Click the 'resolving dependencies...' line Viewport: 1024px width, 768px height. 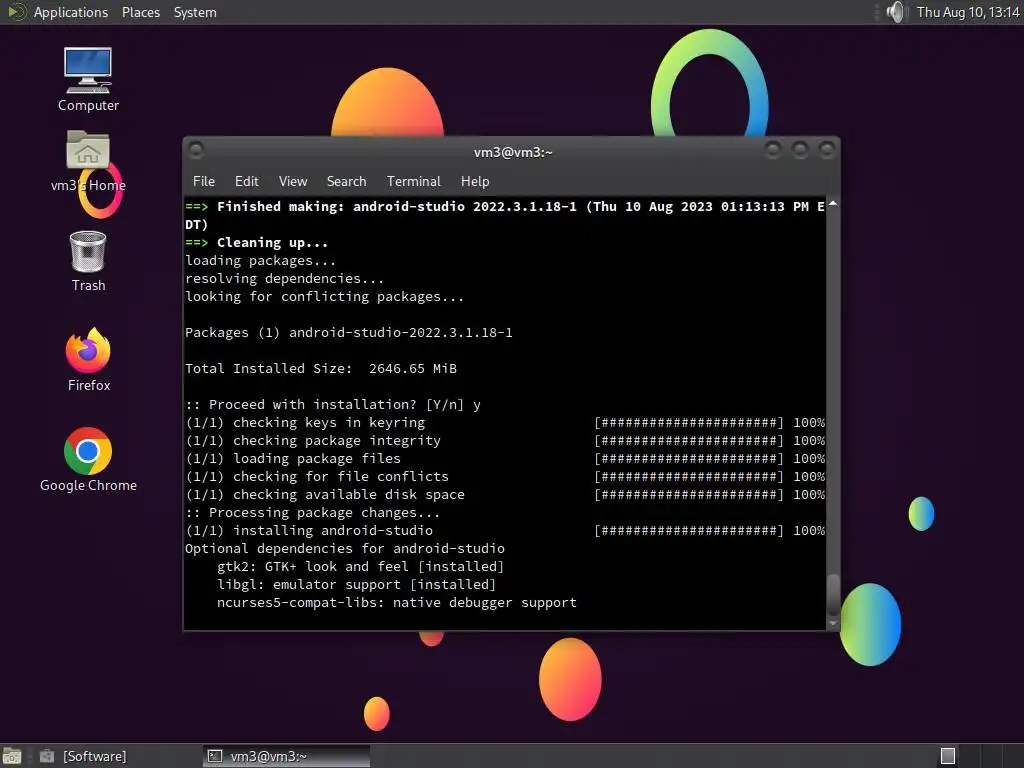tap(284, 278)
